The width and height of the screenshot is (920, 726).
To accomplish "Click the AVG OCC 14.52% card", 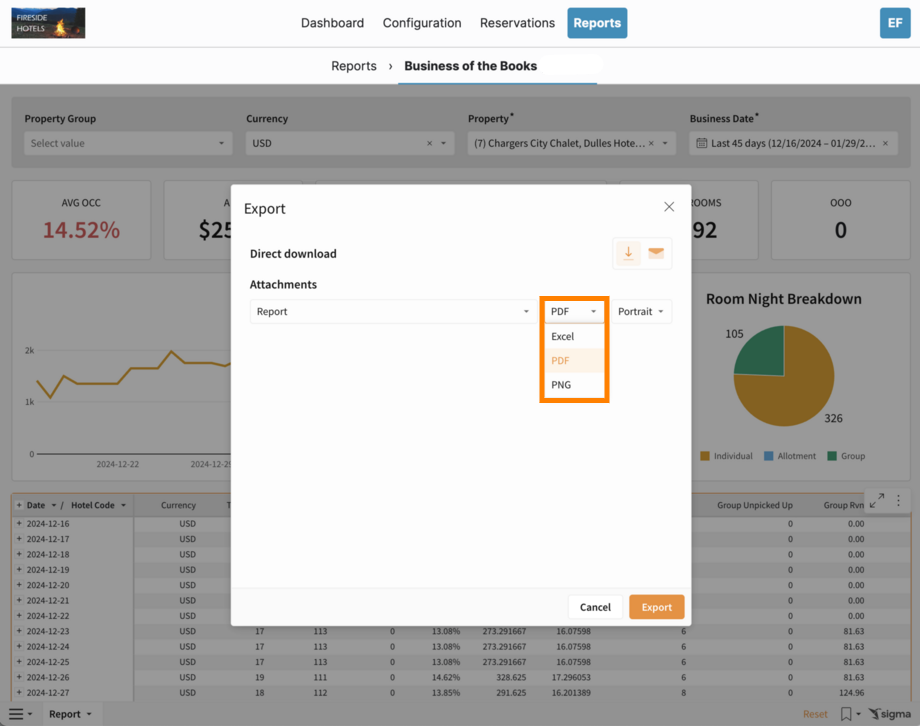I will 81,220.
